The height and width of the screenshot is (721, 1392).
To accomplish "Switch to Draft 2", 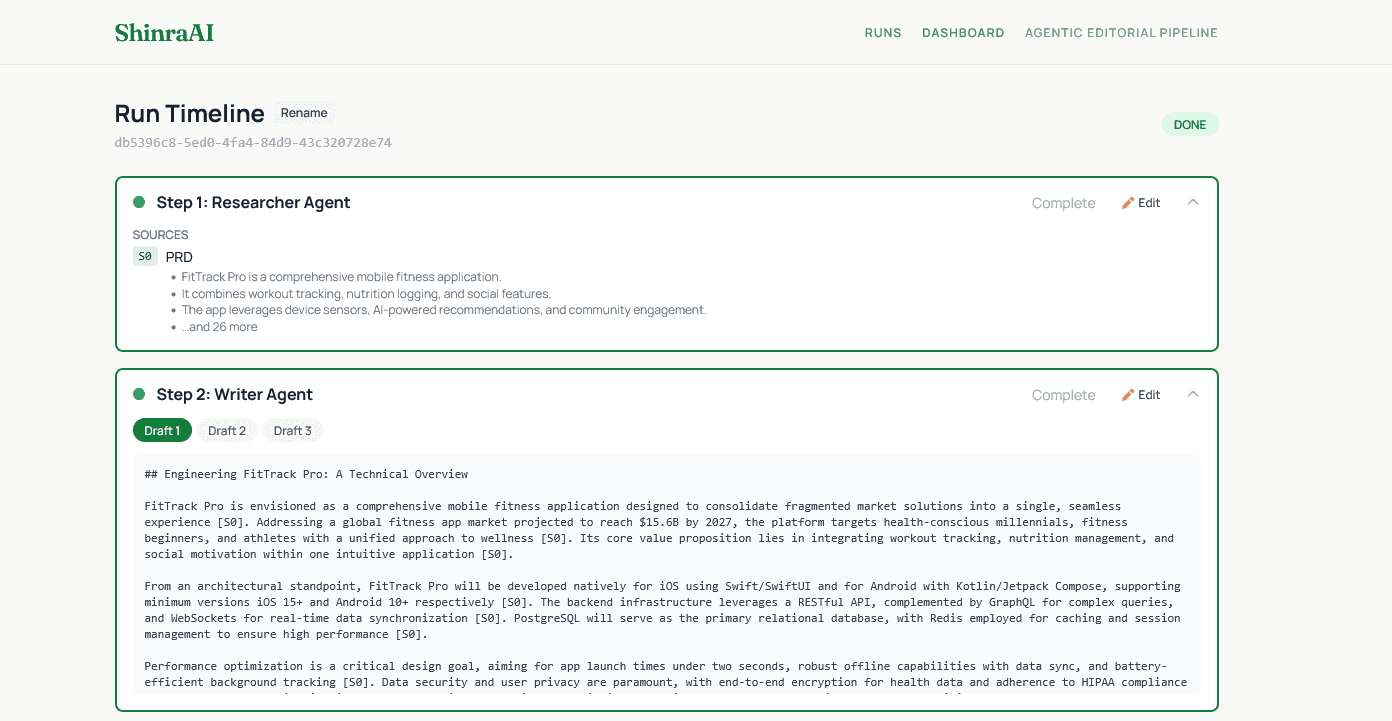I will [x=227, y=431].
